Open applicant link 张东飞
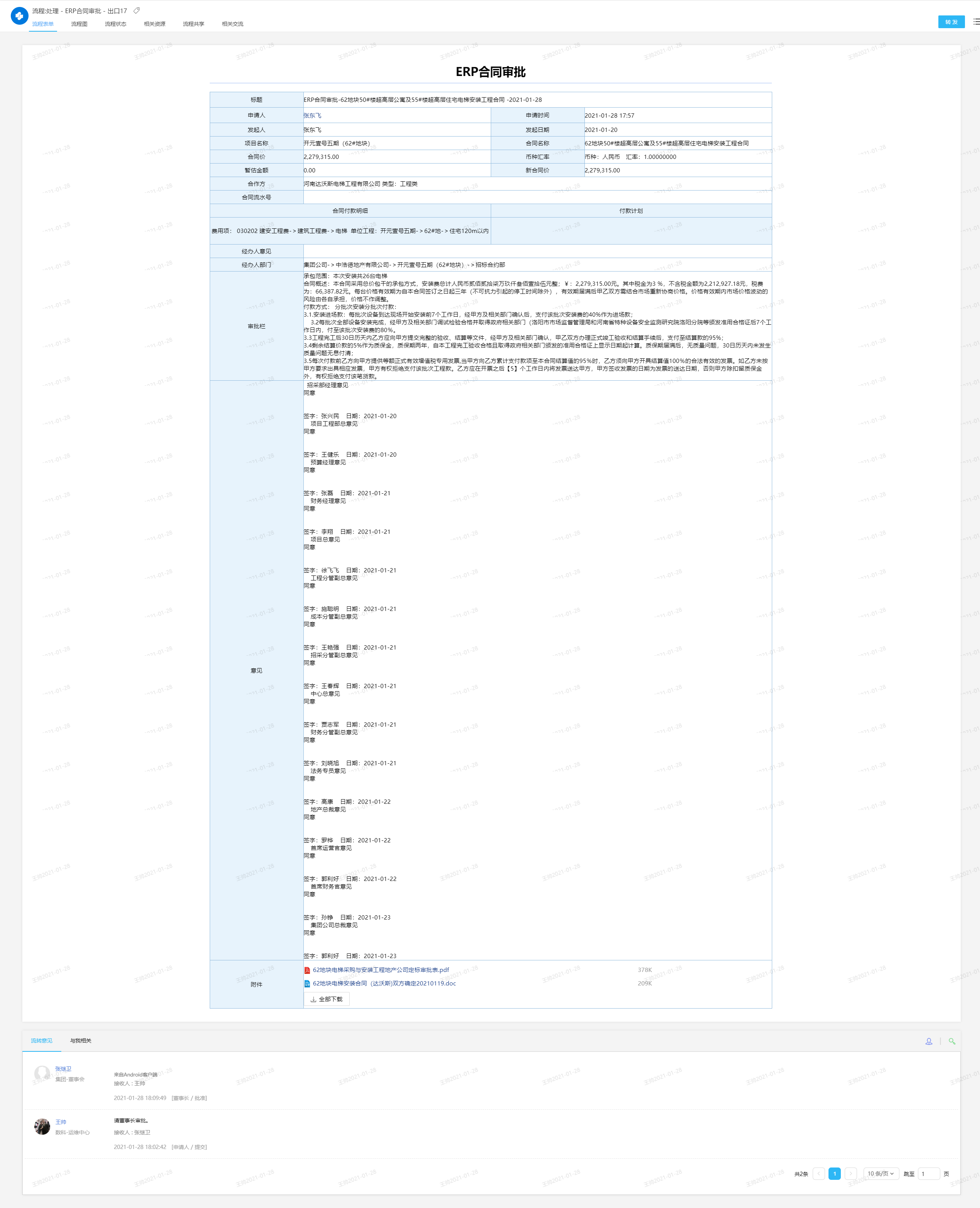 [x=312, y=115]
